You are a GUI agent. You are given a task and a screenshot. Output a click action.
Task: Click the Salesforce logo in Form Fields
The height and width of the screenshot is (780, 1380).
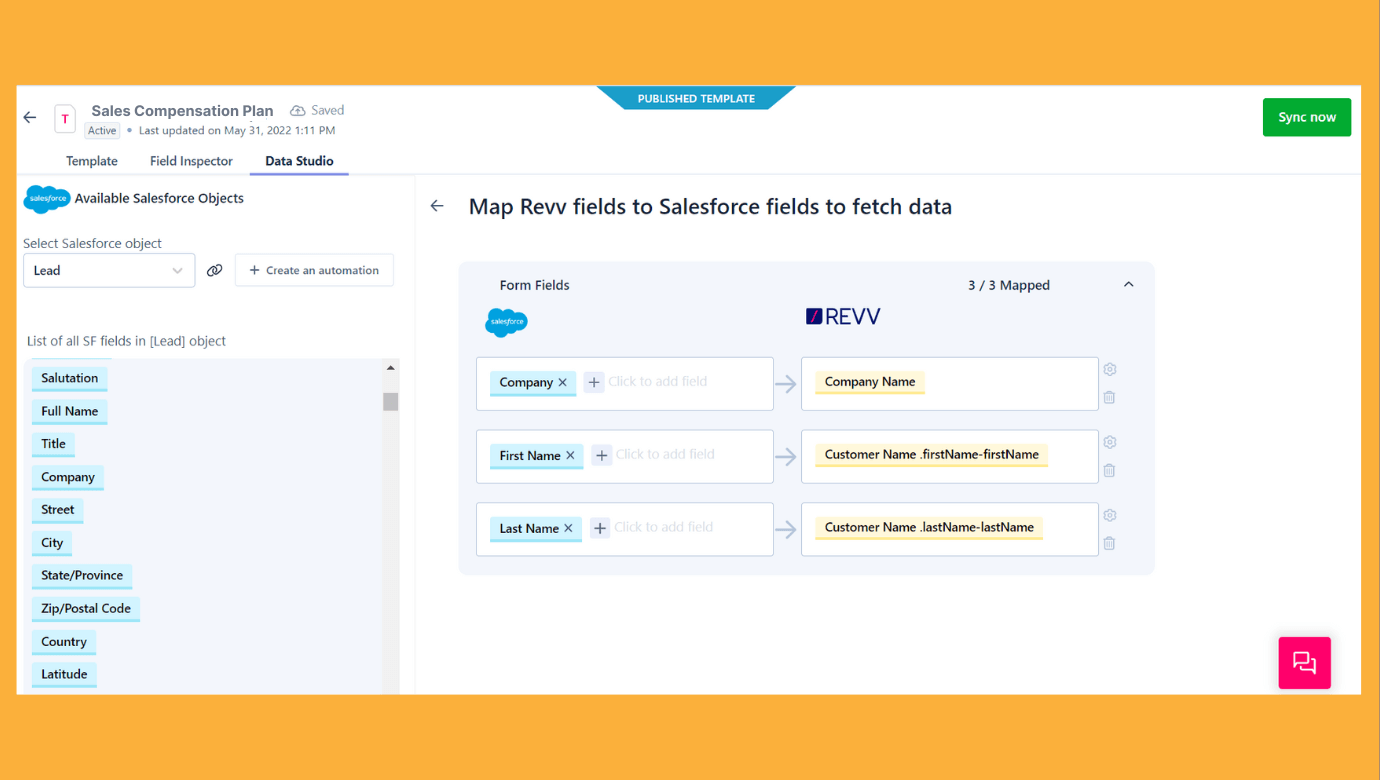tap(506, 322)
